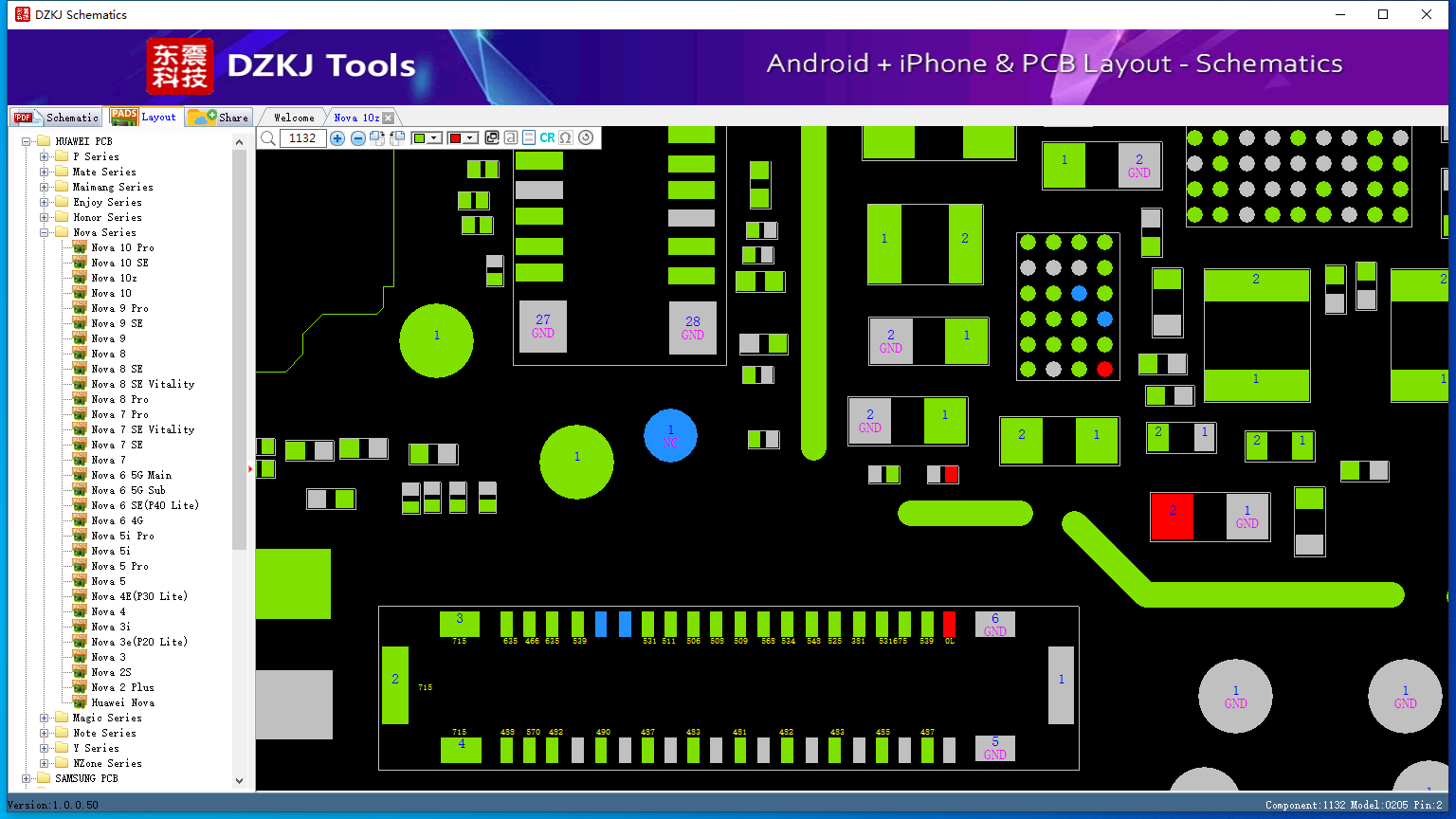Click the PCB icon beside Nova 6 5G Main
1456x819 pixels.
[81, 475]
